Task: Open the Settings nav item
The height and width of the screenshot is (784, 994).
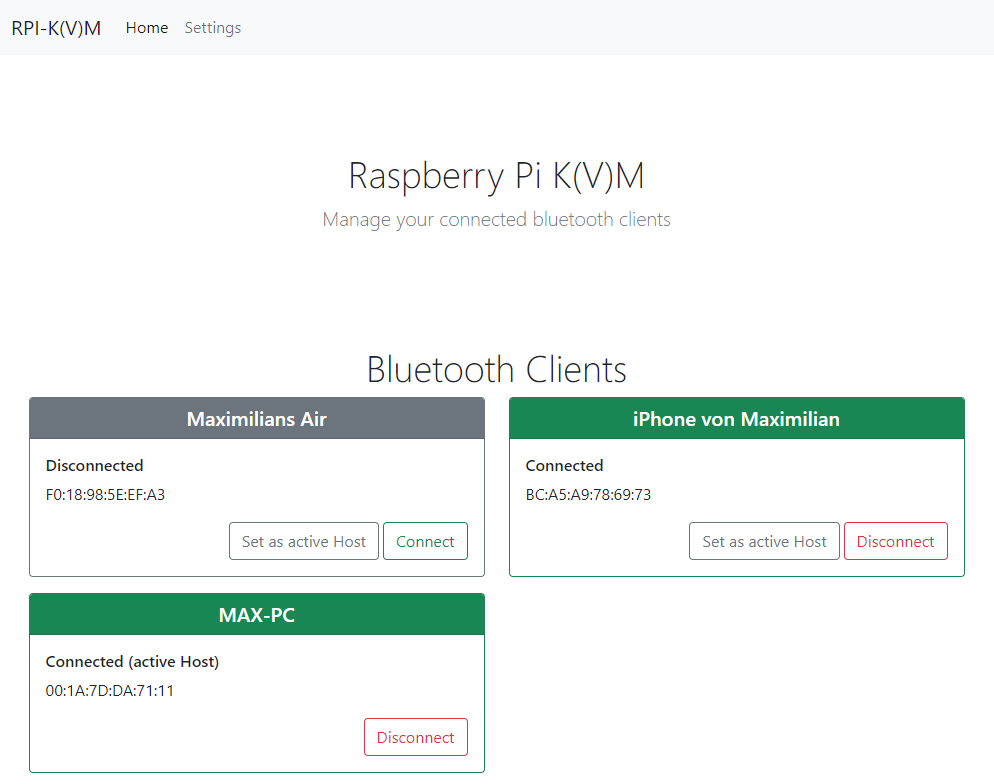Action: pyautogui.click(x=212, y=28)
